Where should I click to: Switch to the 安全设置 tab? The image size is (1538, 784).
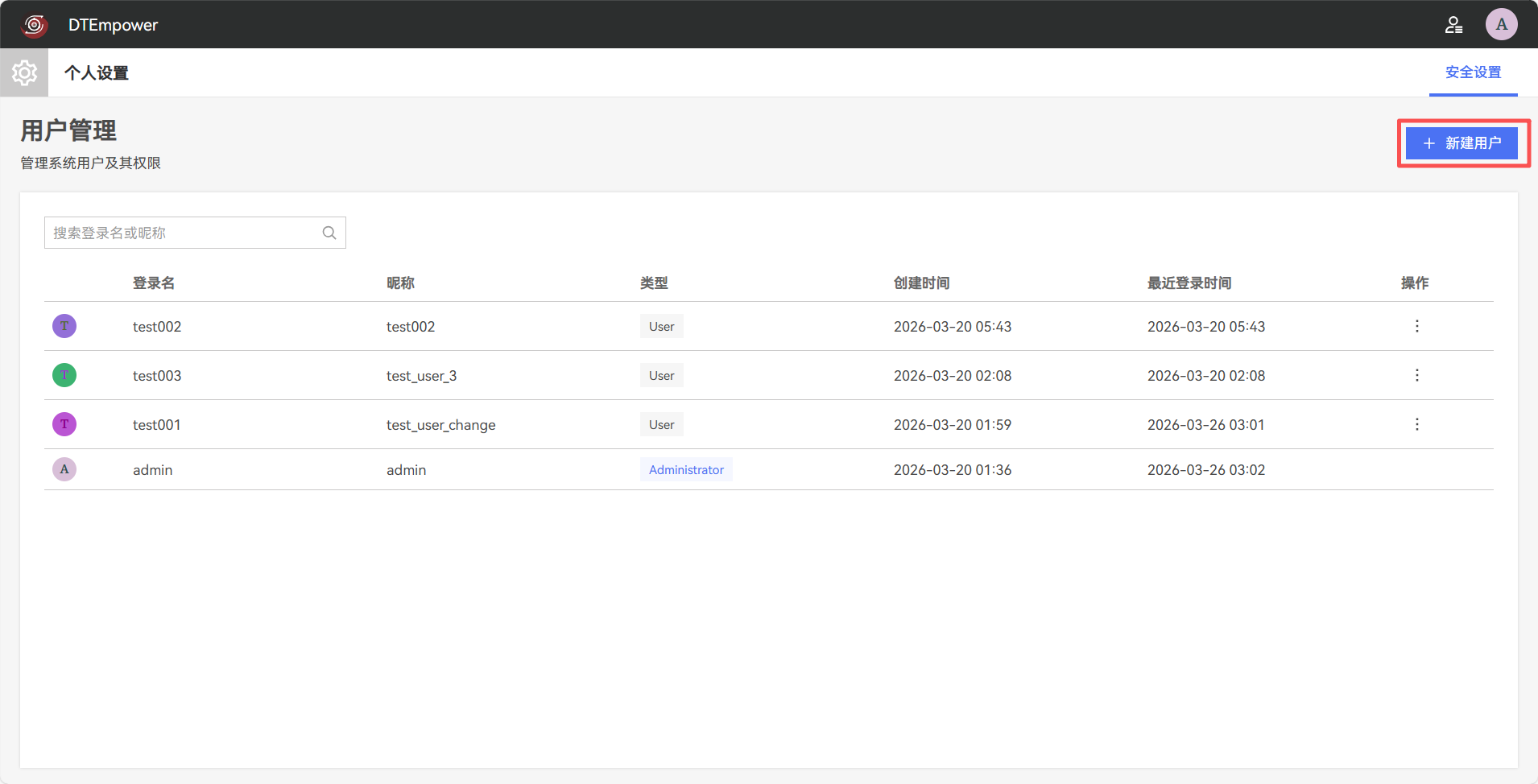coord(1473,72)
